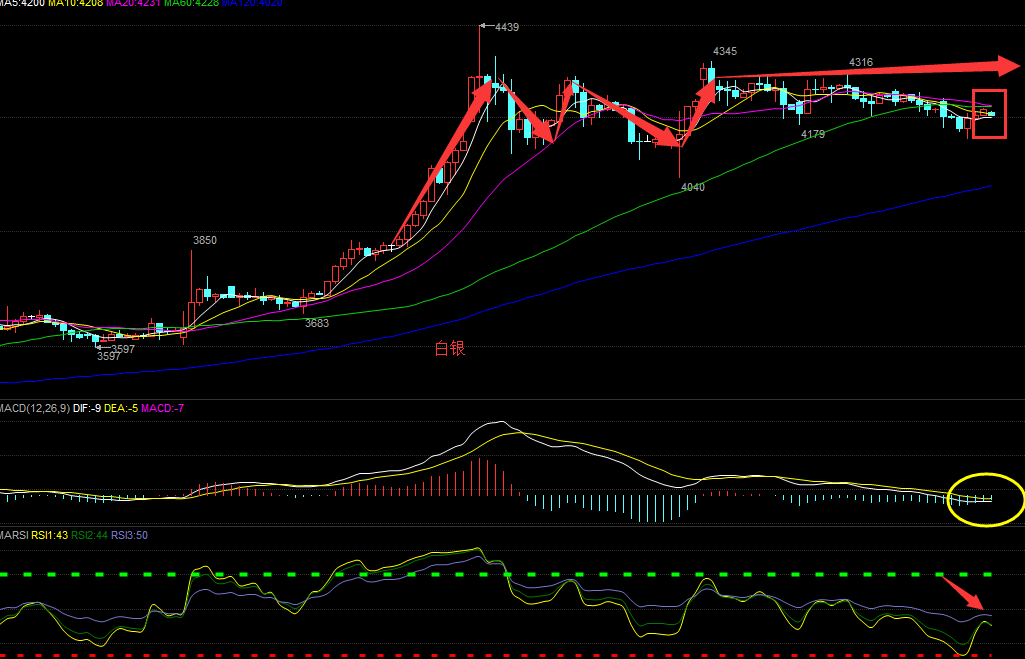Click the DIF value in MACD header
The image size is (1025, 659).
[x=86, y=408]
